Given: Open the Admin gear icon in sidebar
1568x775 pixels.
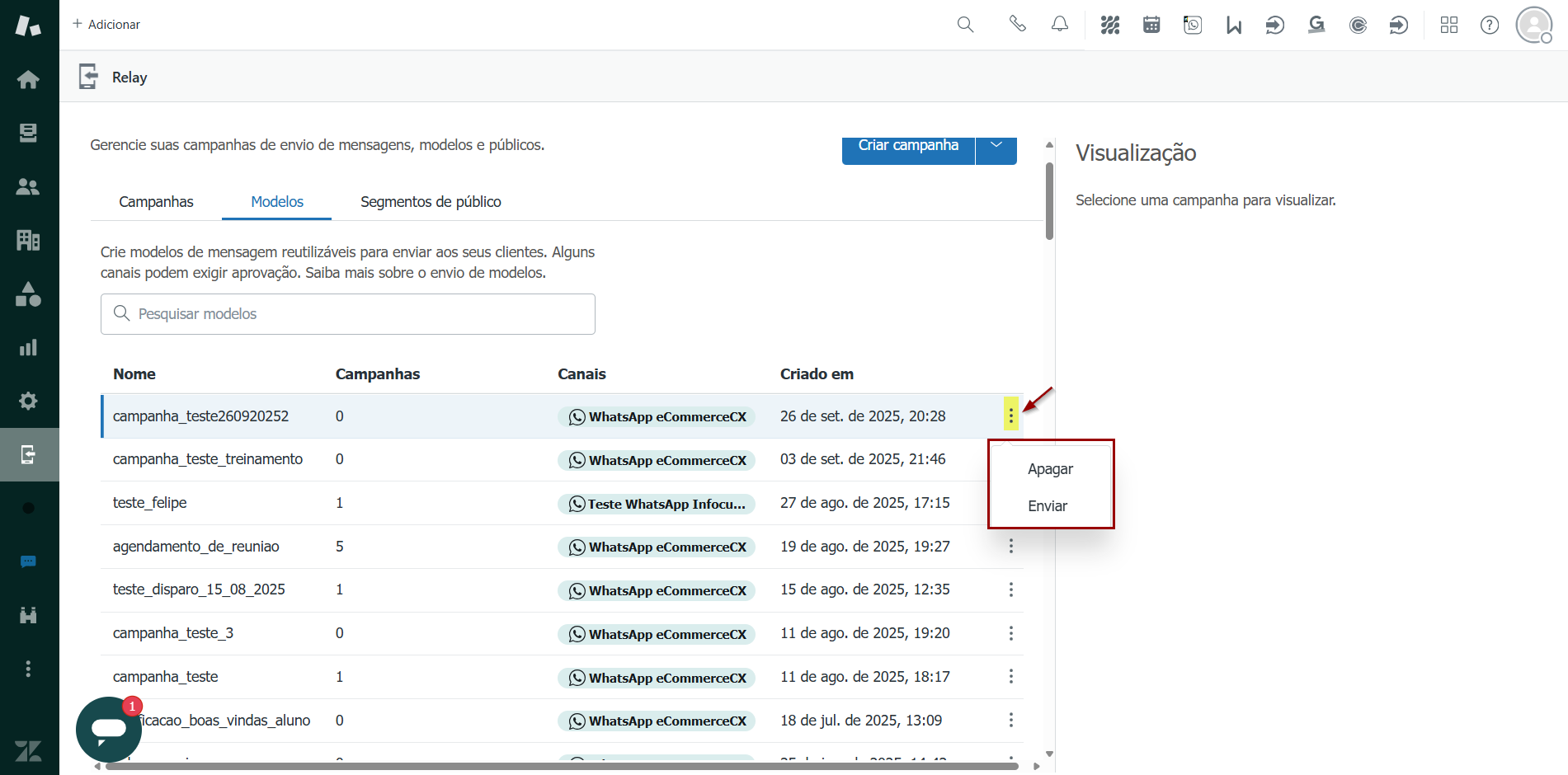Looking at the screenshot, I should coord(28,401).
